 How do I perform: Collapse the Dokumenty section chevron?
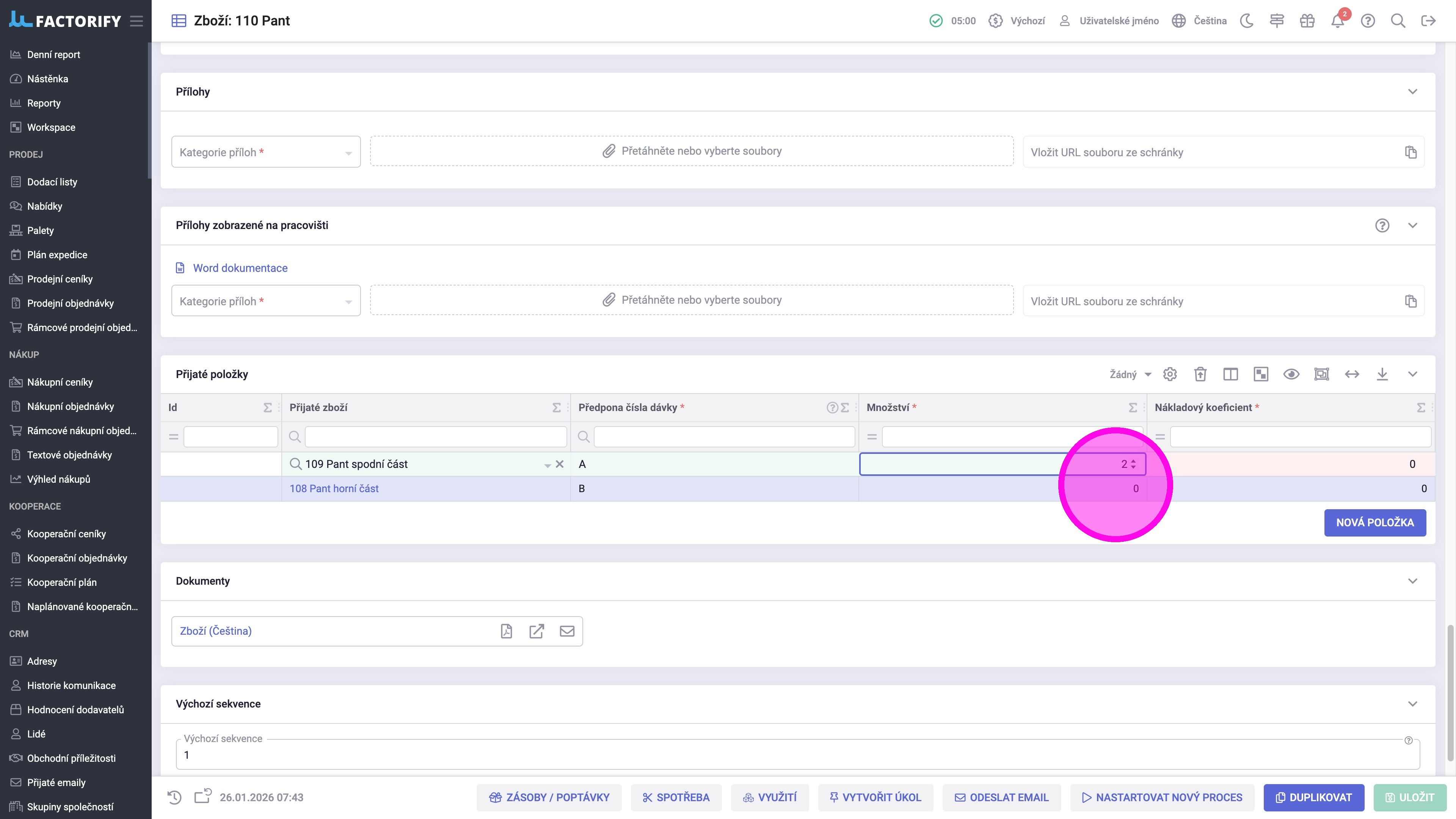point(1412,581)
